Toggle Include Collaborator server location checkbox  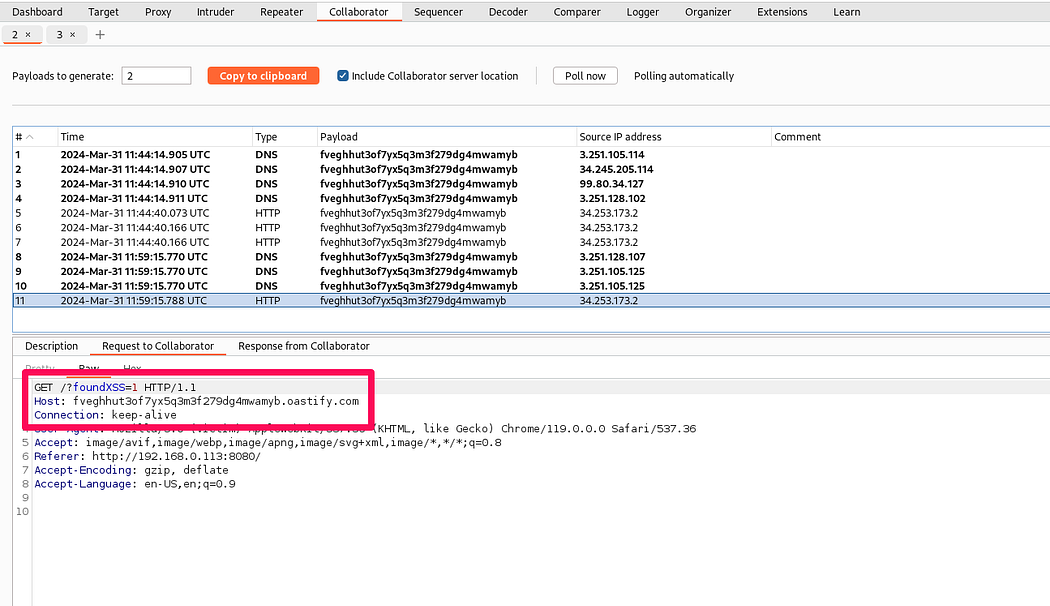[343, 76]
